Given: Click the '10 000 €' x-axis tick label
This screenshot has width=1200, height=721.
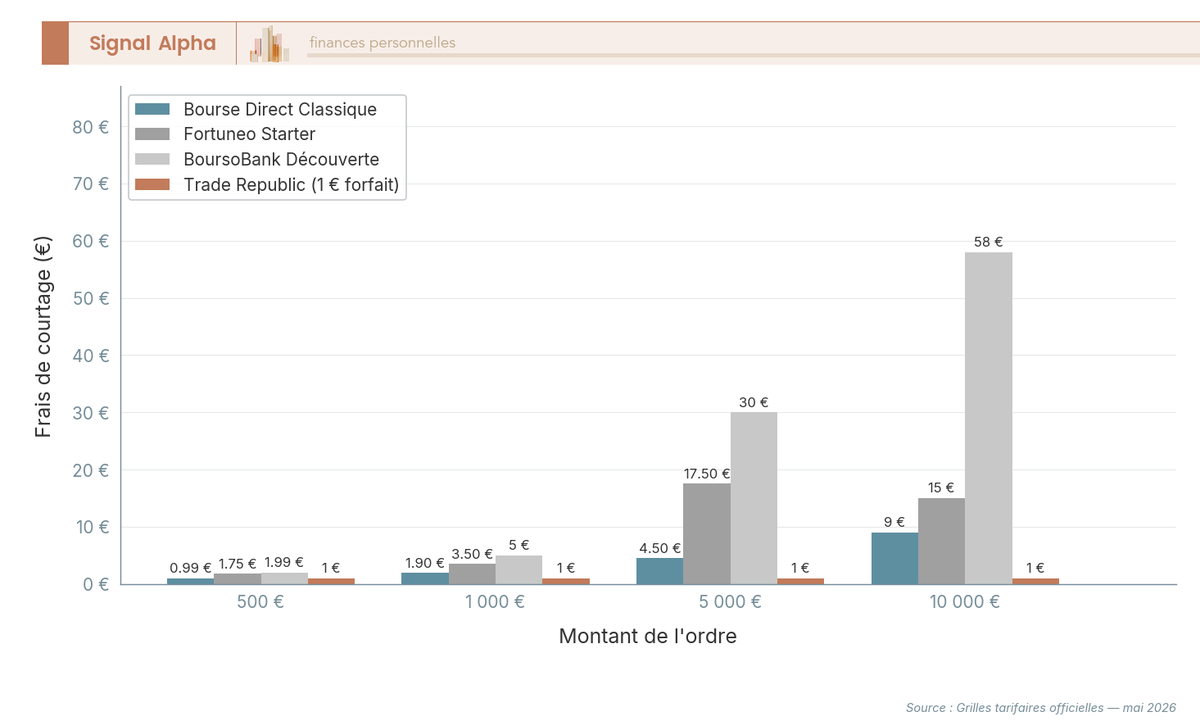Looking at the screenshot, I should [965, 602].
